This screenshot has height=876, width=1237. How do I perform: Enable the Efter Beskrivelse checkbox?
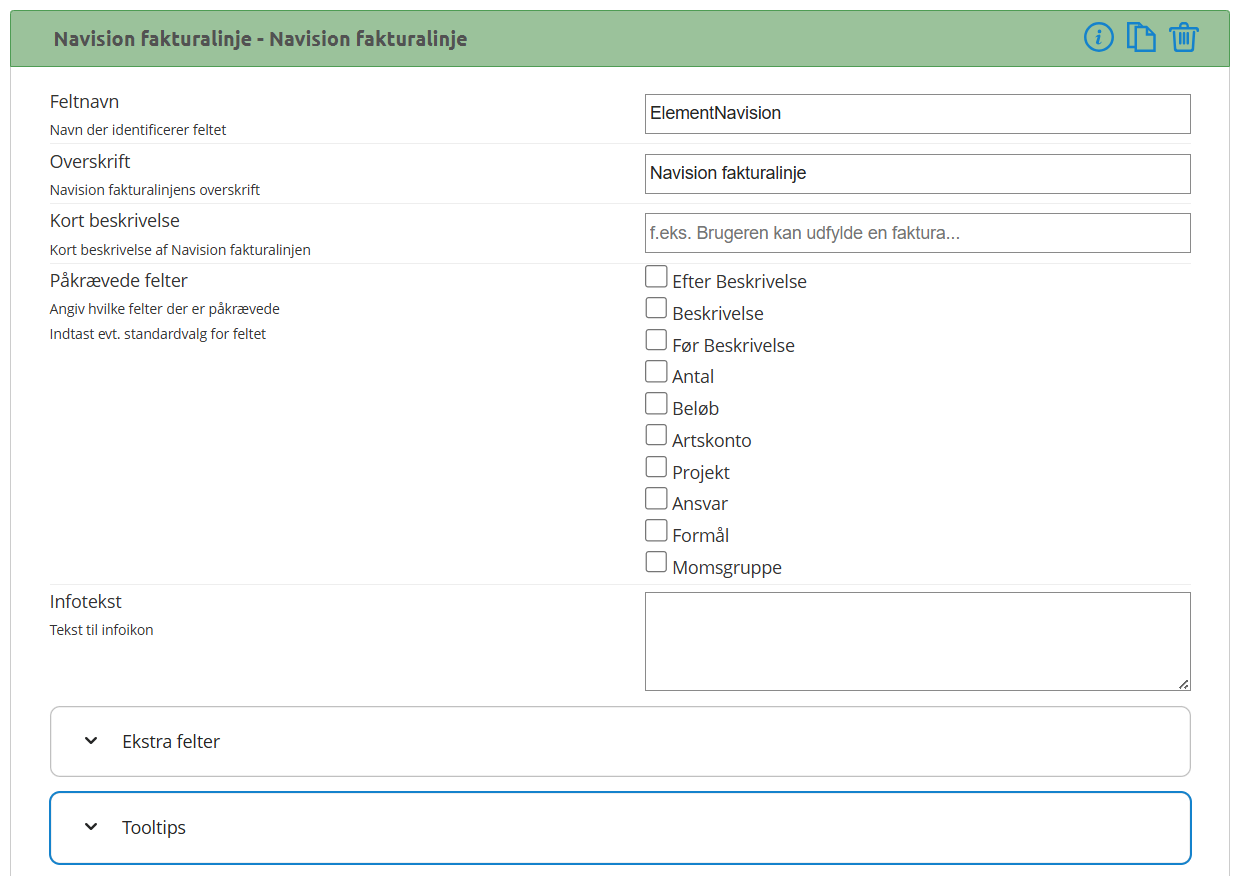[x=656, y=276]
